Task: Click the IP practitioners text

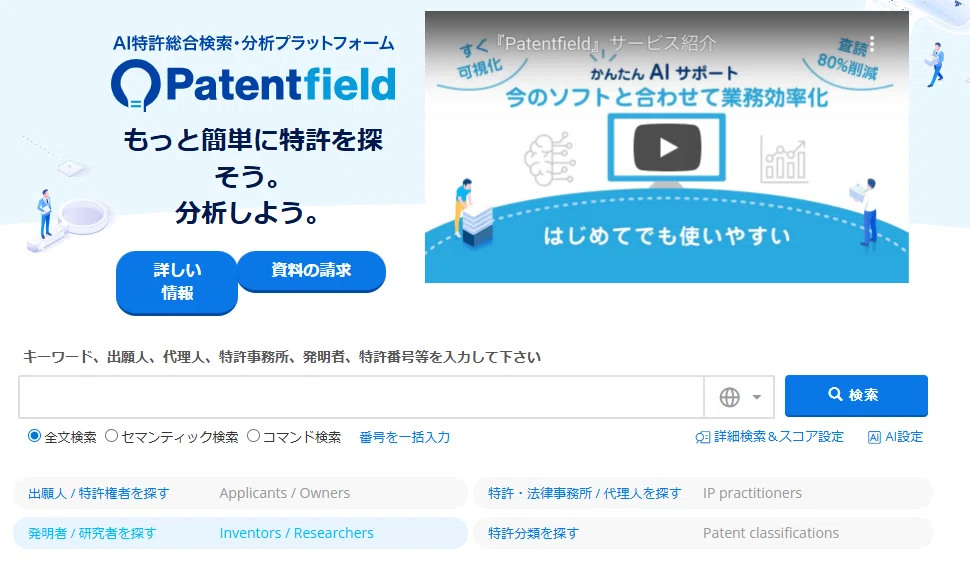Action: [752, 493]
